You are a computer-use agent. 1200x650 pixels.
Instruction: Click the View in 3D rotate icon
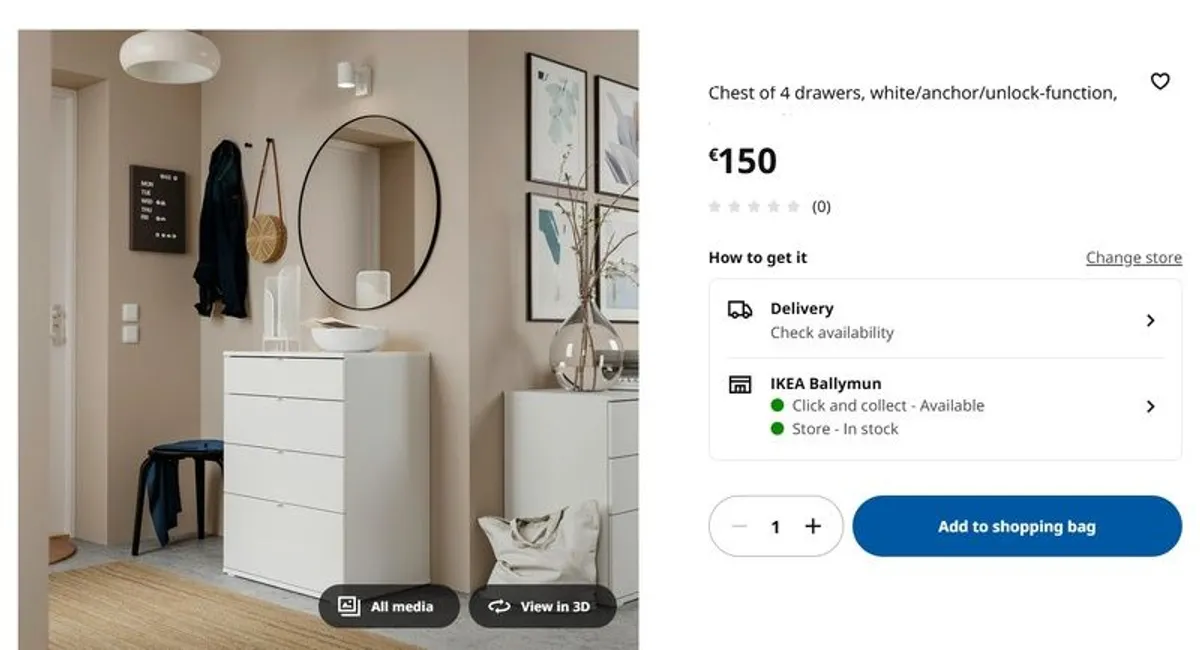pos(499,606)
